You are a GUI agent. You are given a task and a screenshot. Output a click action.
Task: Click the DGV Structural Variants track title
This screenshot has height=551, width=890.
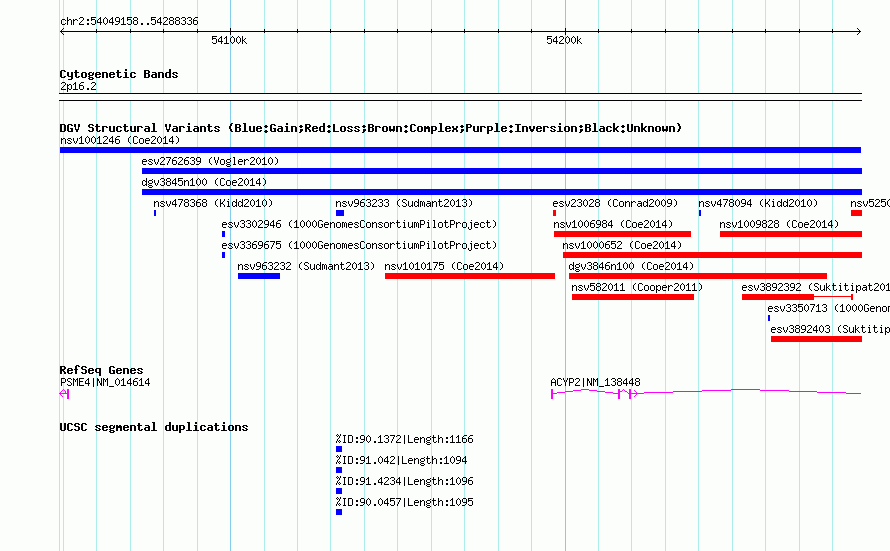370,128
